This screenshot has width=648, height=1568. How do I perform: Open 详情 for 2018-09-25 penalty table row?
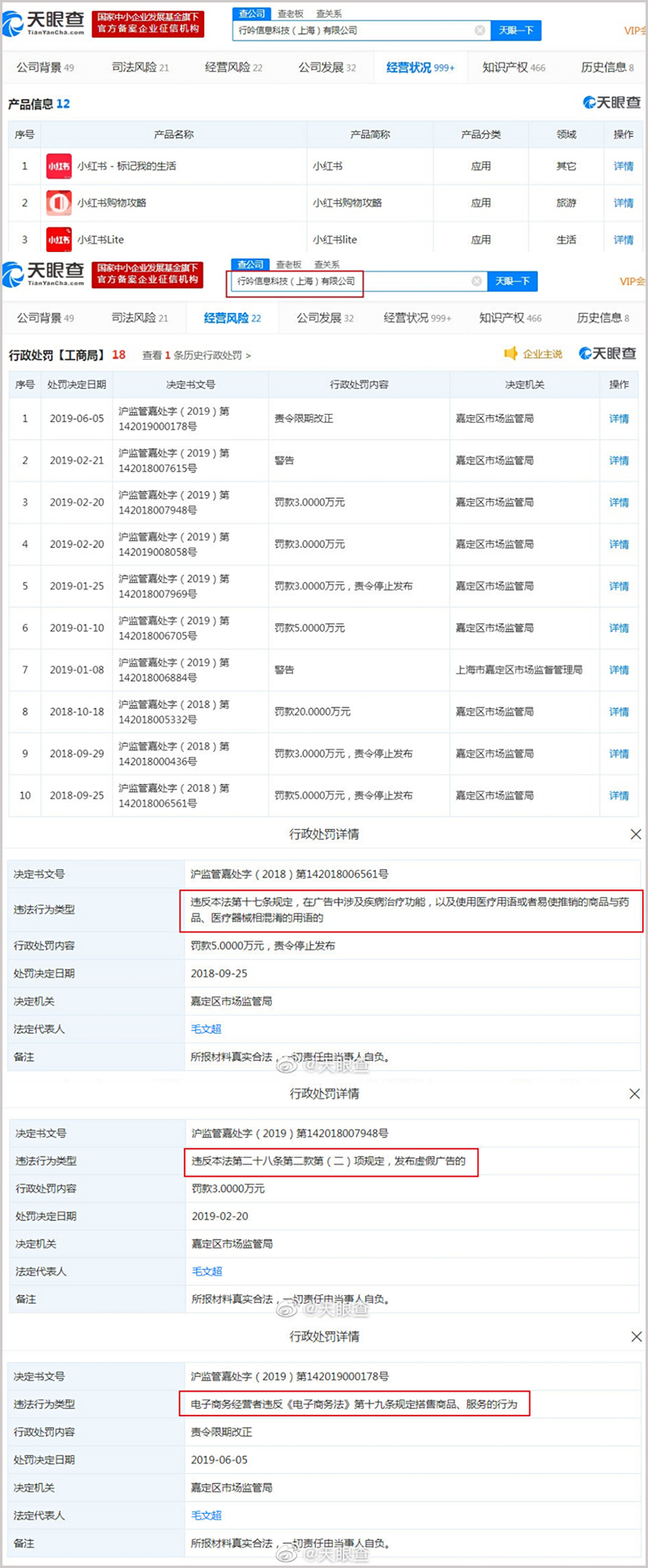tap(619, 795)
